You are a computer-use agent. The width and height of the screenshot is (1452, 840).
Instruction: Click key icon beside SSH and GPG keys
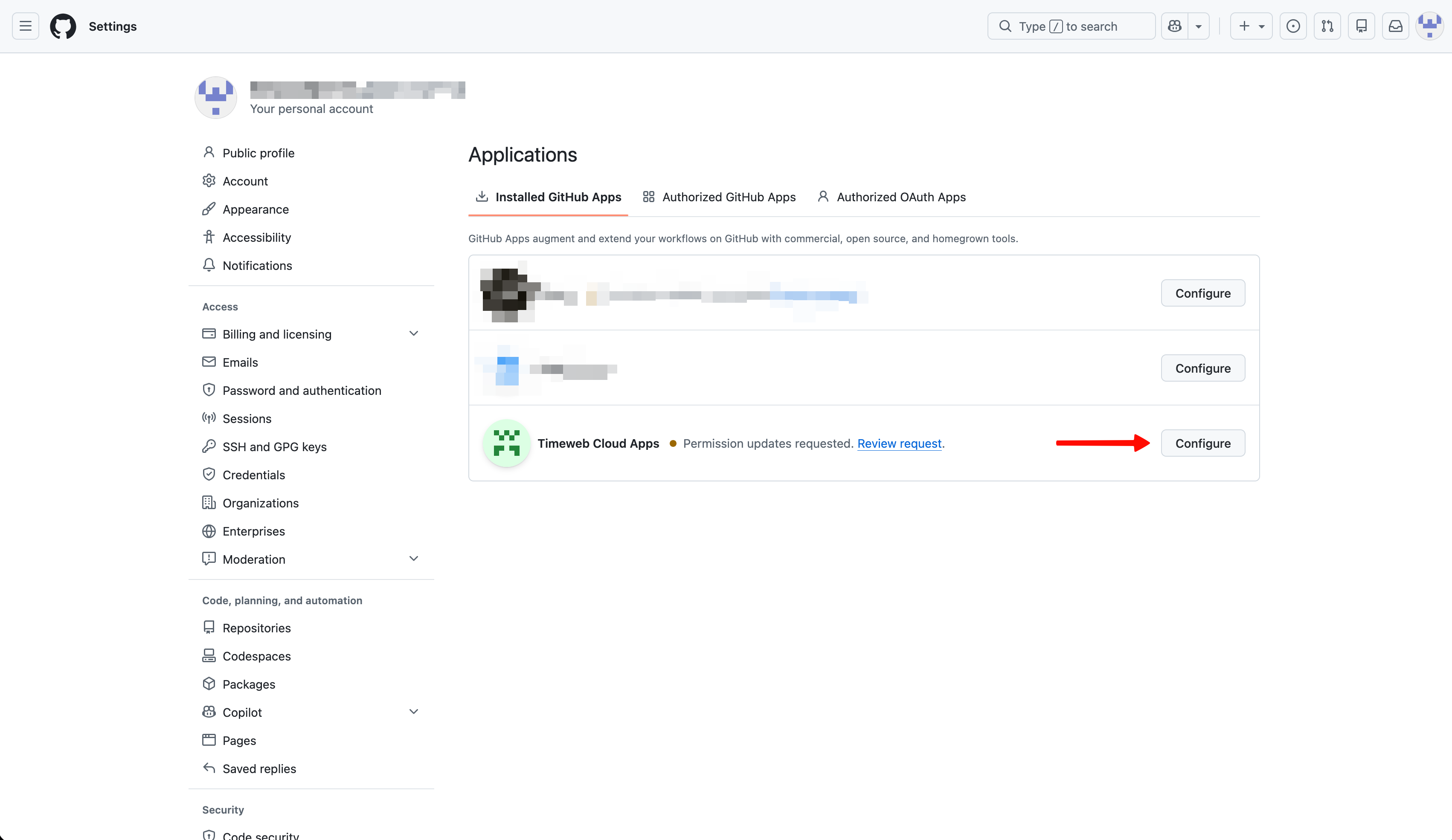coord(209,446)
